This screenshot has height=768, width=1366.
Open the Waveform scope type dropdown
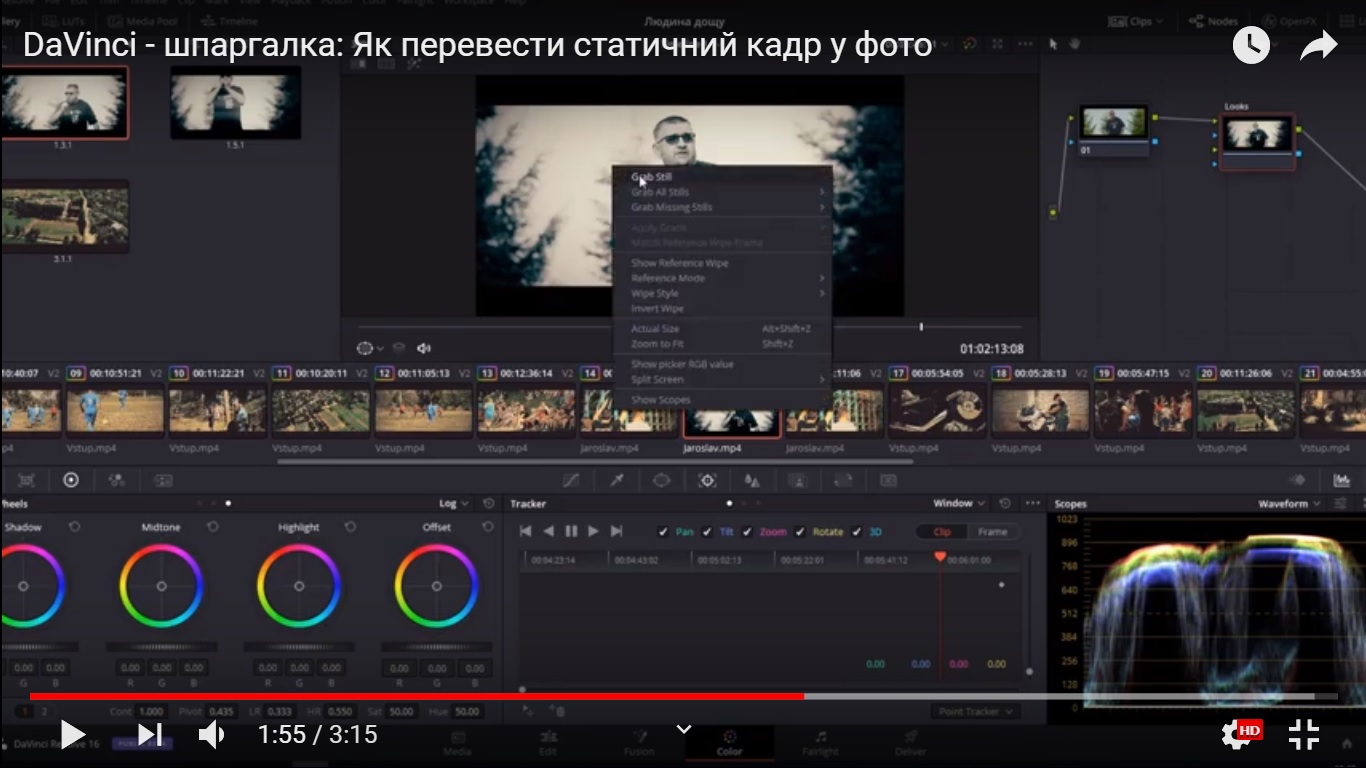(x=1289, y=504)
